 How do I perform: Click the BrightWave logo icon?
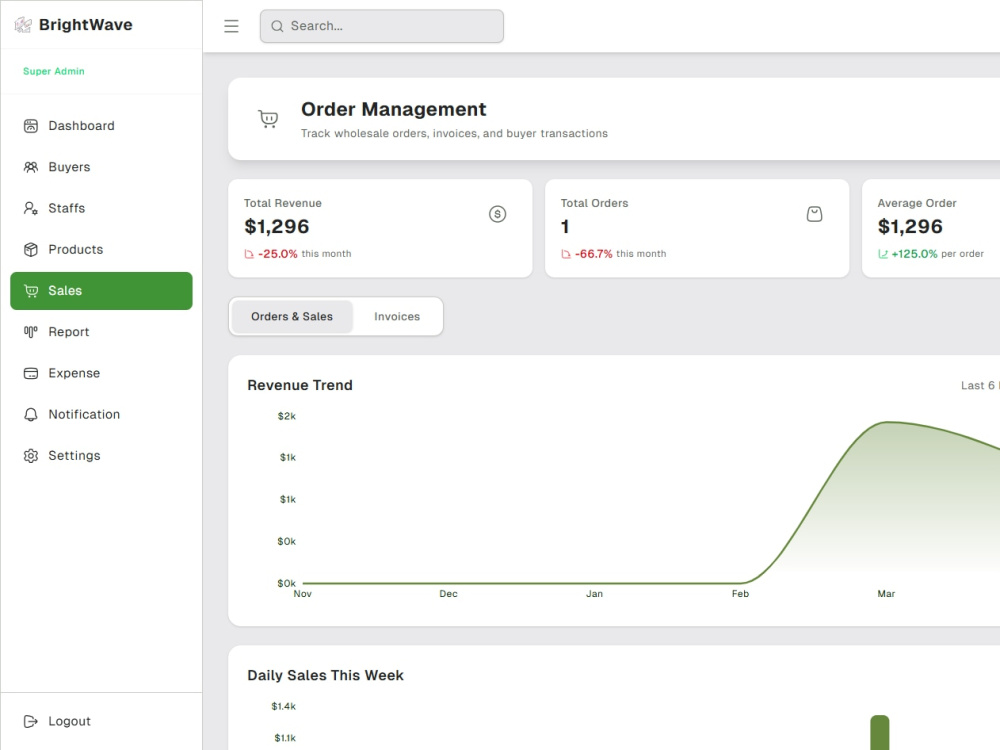pyautogui.click(x=23, y=25)
